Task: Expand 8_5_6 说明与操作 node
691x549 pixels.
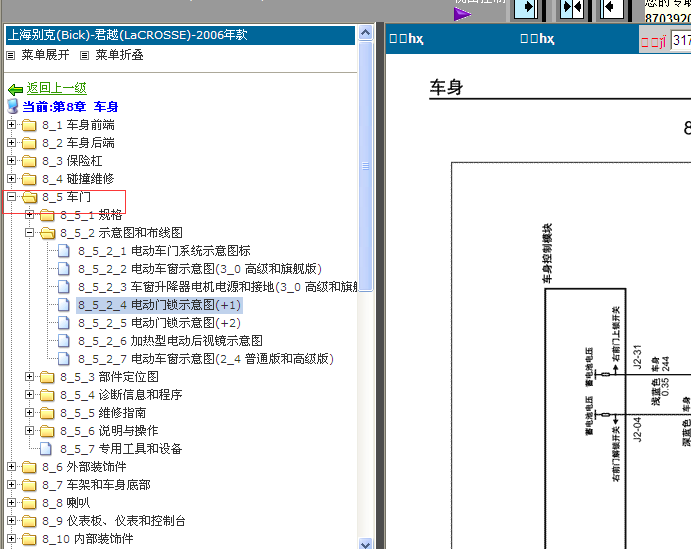Action: (30, 430)
